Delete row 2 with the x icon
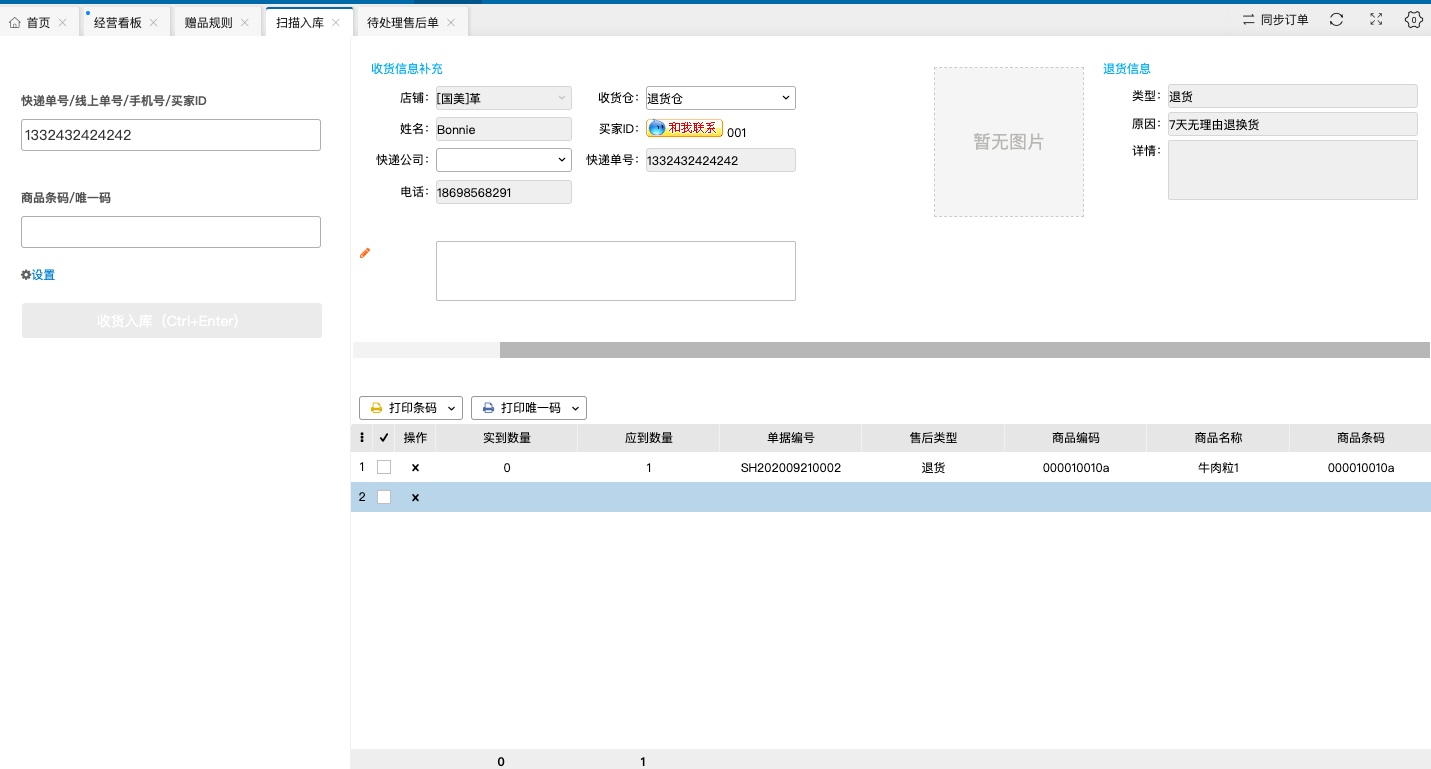This screenshot has height=769, width=1431. [415, 497]
